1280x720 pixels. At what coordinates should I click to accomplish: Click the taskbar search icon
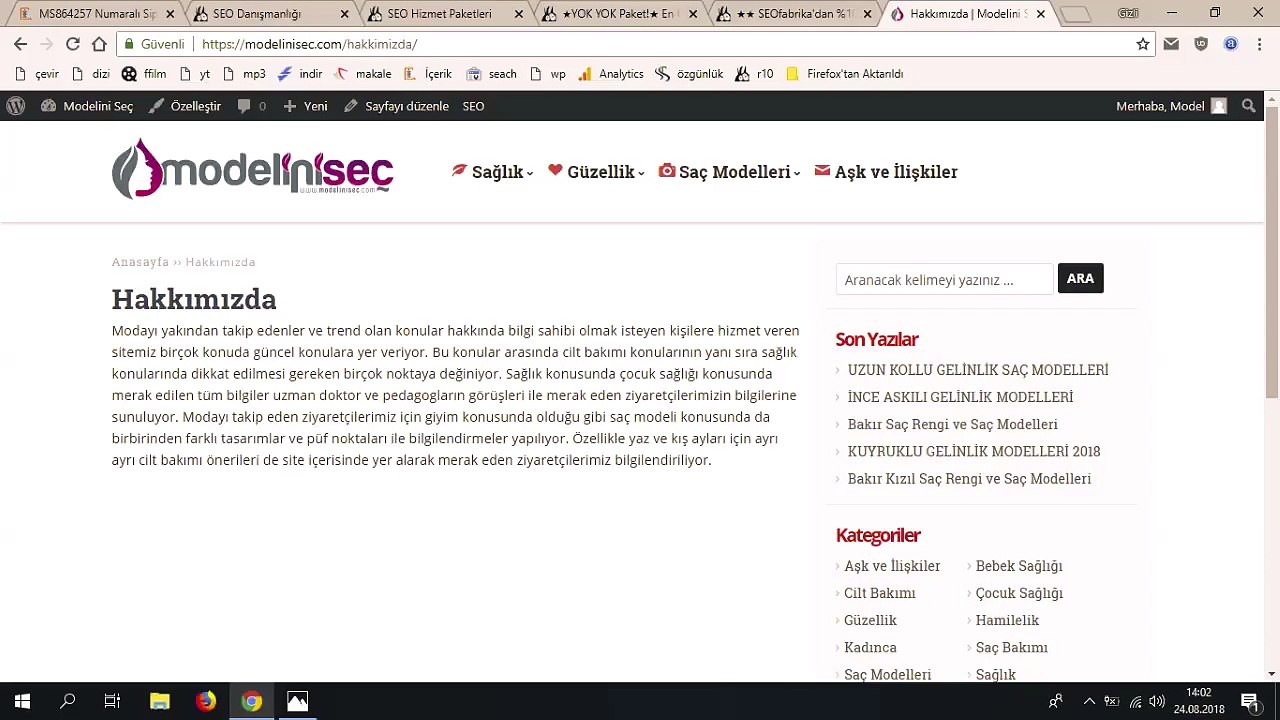tap(67, 701)
